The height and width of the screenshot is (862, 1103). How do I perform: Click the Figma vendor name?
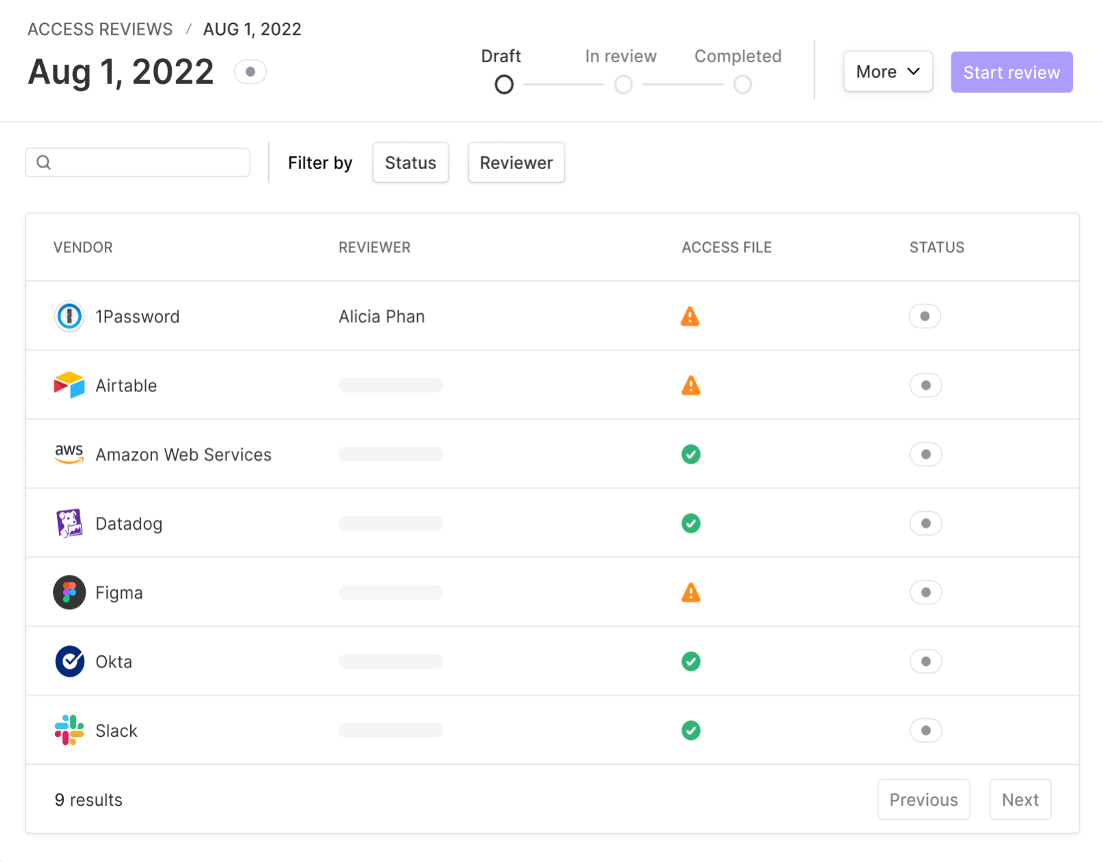(x=119, y=592)
